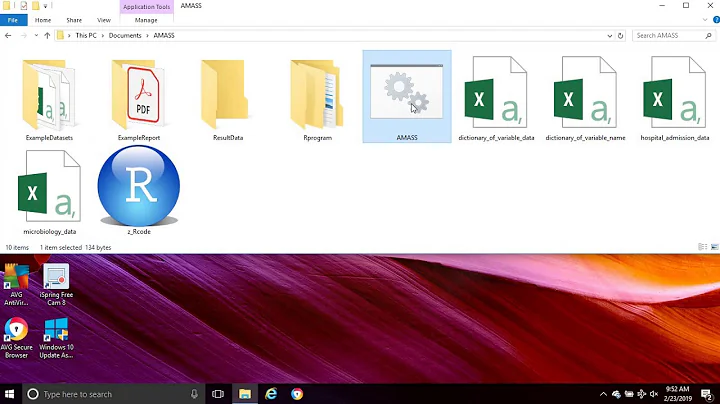The image size is (720, 404).
Task: Go up one folder level
Action: tap(47, 35)
